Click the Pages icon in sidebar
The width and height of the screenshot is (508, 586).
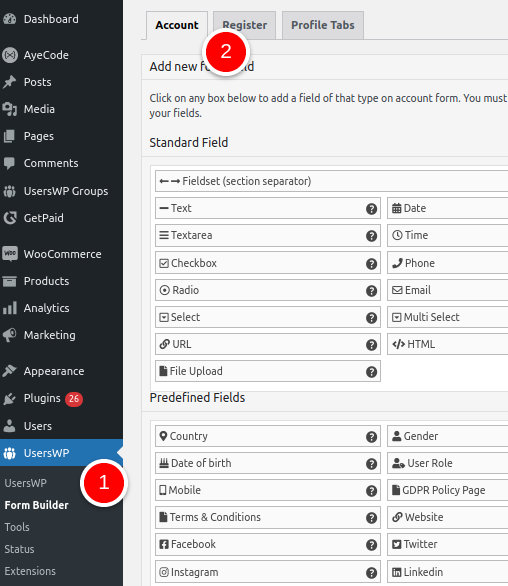click(x=10, y=136)
